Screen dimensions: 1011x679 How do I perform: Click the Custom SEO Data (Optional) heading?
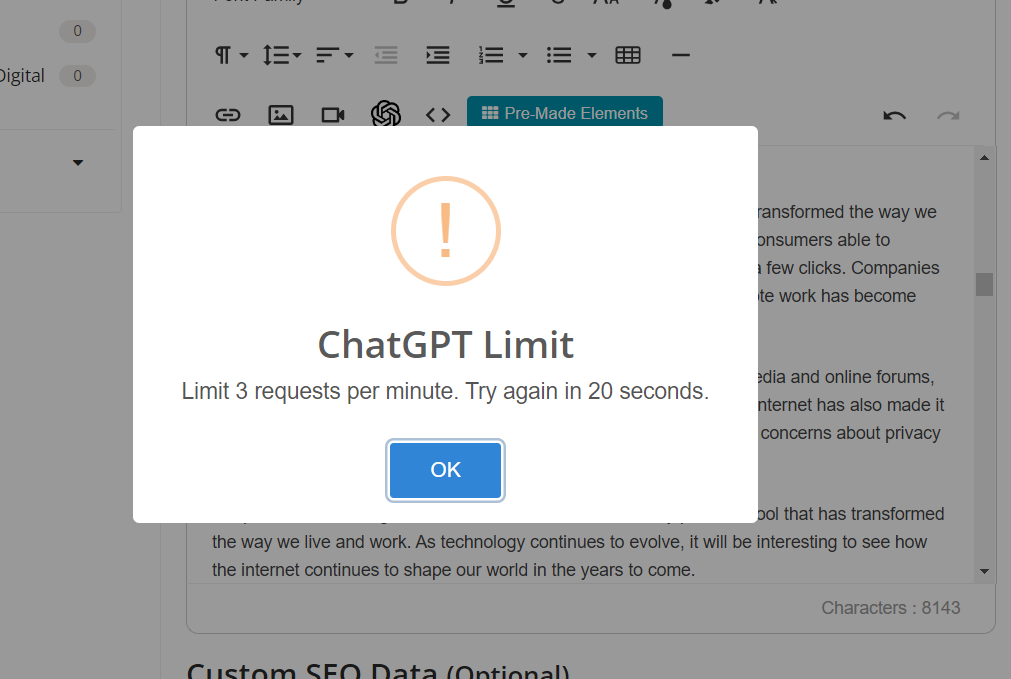pyautogui.click(x=378, y=671)
